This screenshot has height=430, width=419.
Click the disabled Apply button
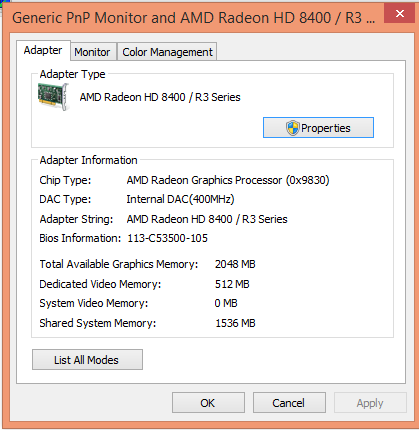click(x=370, y=403)
